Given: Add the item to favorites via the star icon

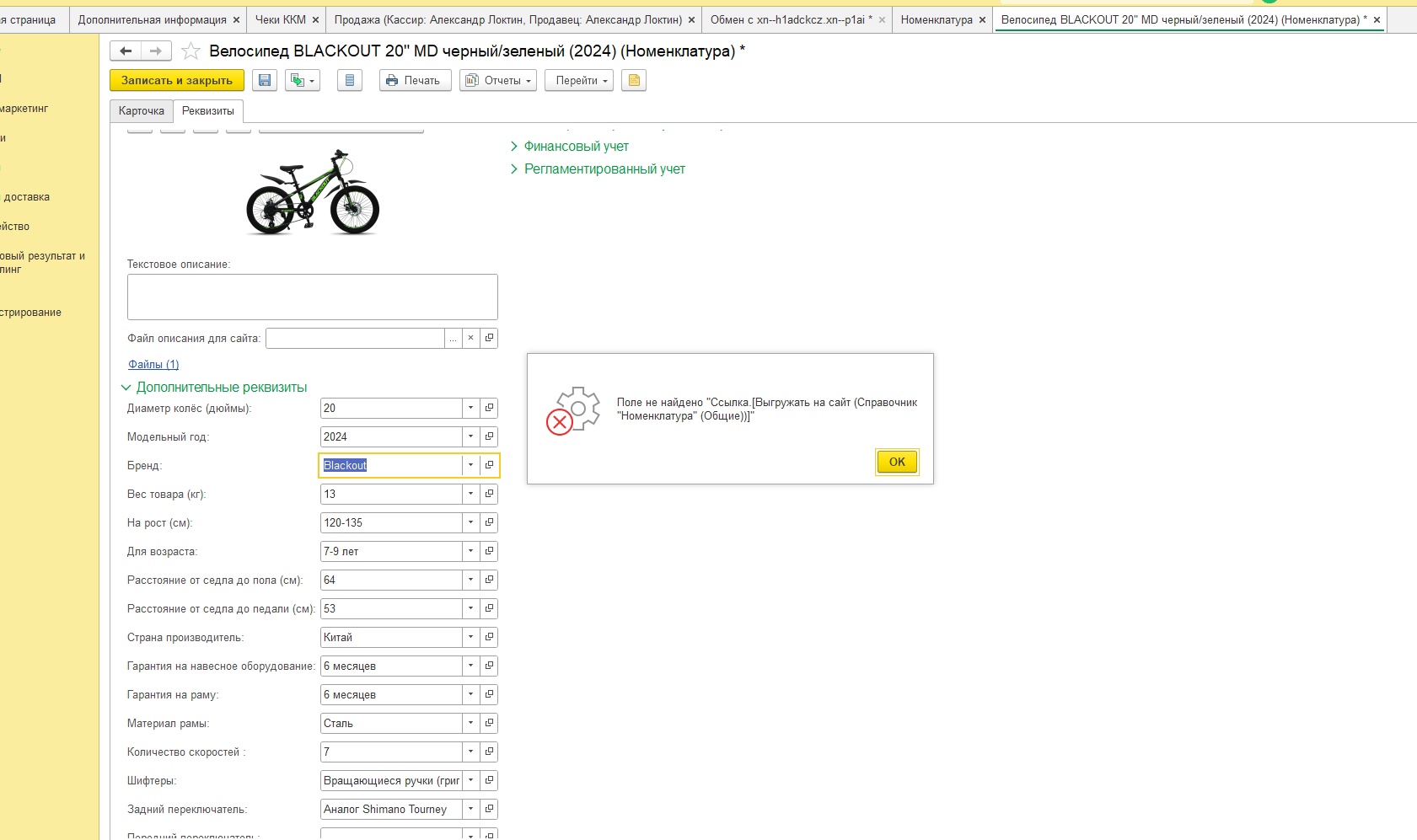Looking at the screenshot, I should click(191, 51).
